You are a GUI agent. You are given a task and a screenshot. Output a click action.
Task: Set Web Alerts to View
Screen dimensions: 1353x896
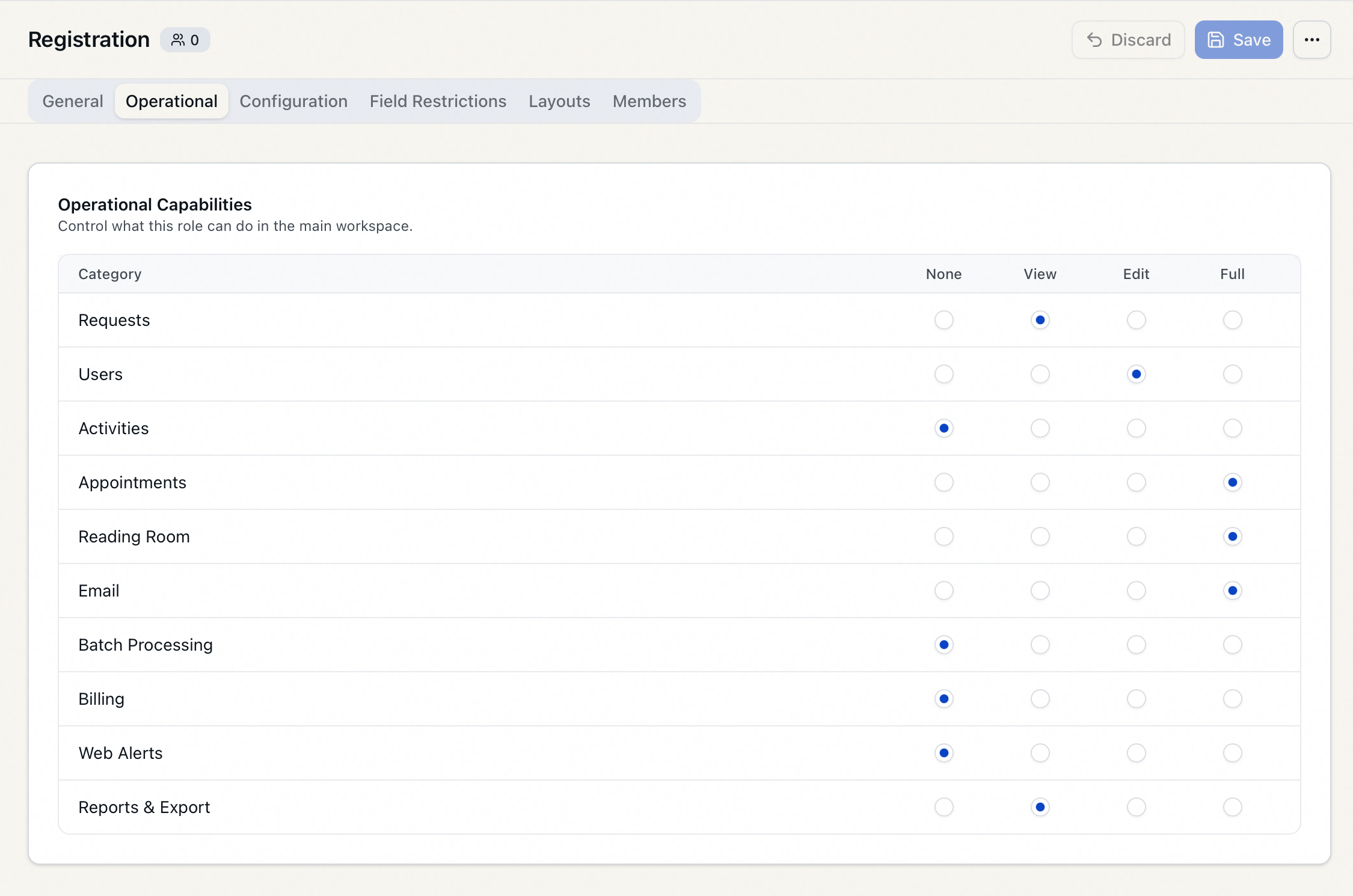pyautogui.click(x=1040, y=753)
